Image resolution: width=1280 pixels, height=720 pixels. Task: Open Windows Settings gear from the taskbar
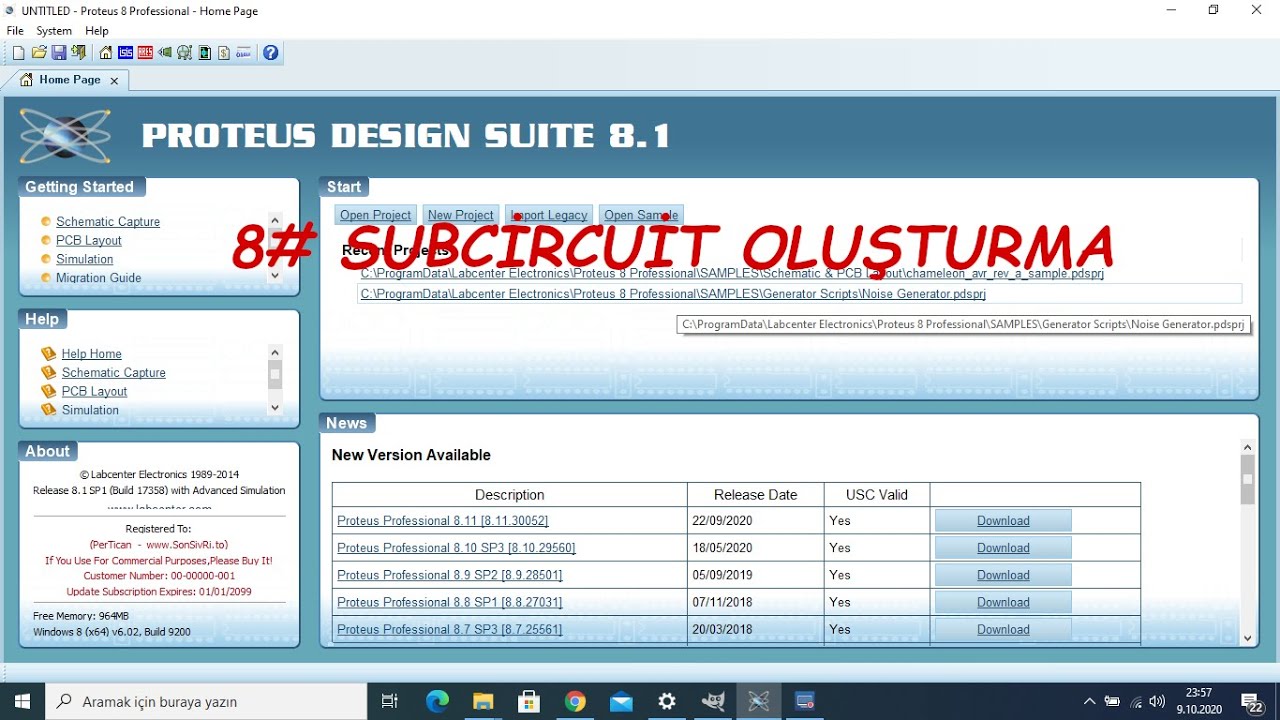pyautogui.click(x=667, y=702)
